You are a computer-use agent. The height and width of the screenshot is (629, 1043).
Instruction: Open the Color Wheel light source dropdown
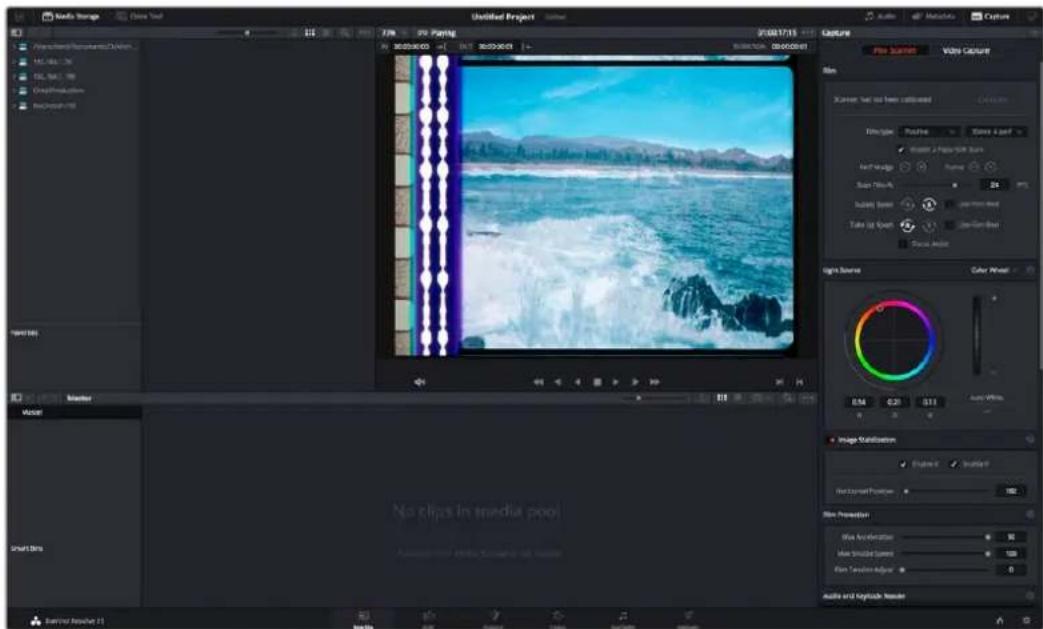994,271
